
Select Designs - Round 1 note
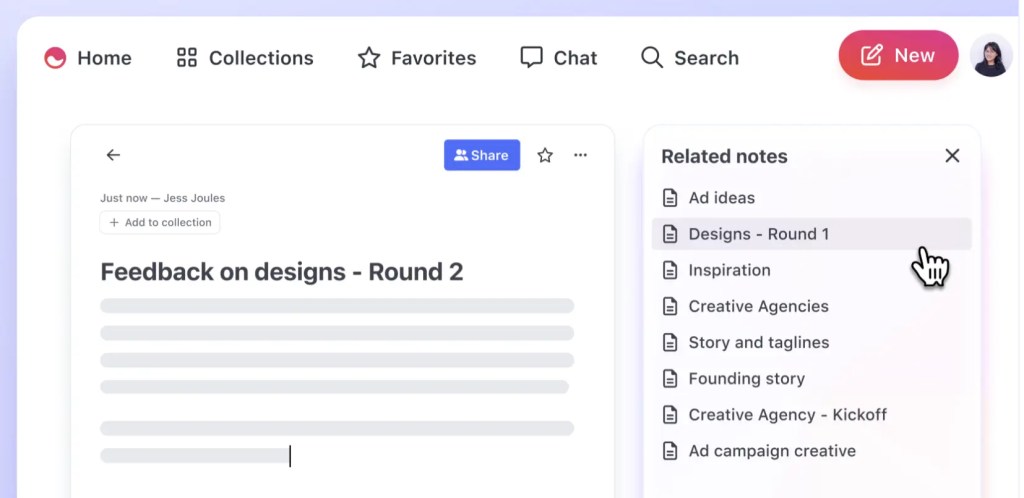(x=758, y=234)
